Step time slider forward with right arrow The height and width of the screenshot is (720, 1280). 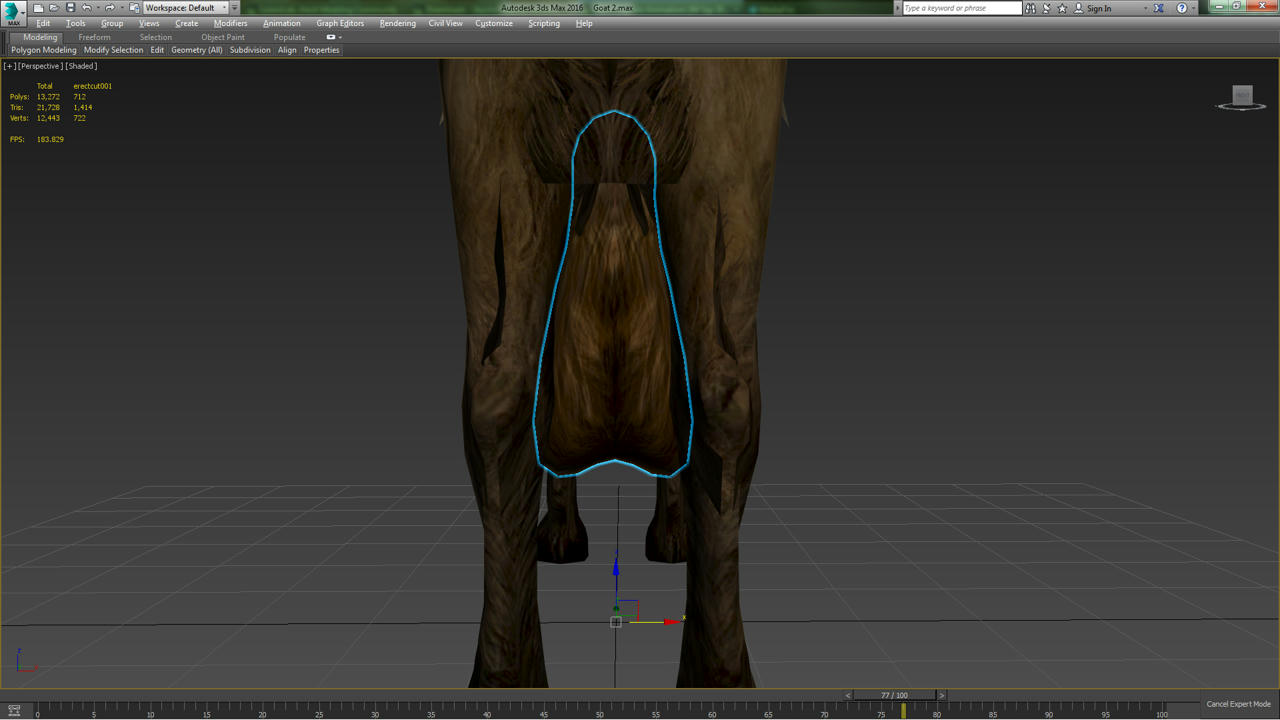[941, 695]
